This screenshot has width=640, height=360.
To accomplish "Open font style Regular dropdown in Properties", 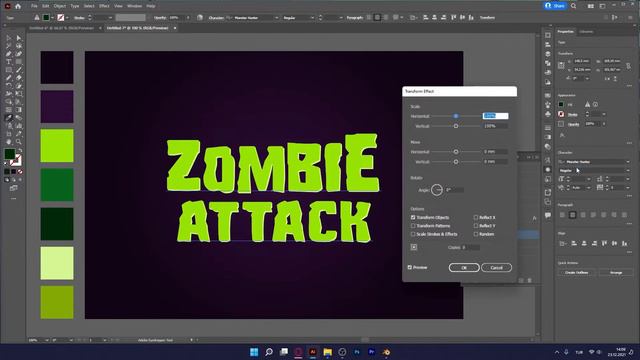I will [628, 170].
